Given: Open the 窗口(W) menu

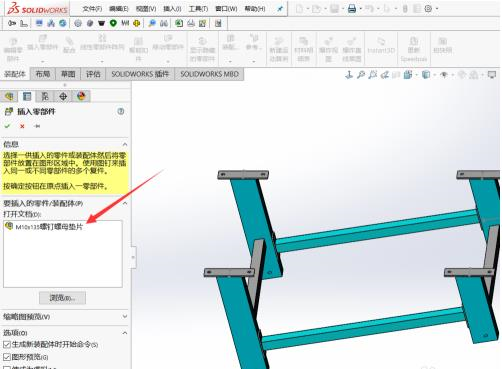Looking at the screenshot, I should (x=226, y=9).
